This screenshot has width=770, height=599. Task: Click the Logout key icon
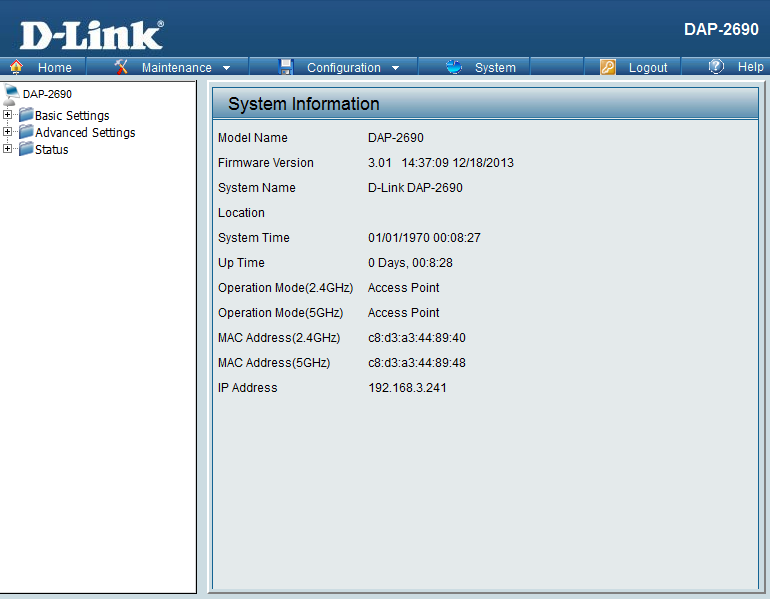607,67
